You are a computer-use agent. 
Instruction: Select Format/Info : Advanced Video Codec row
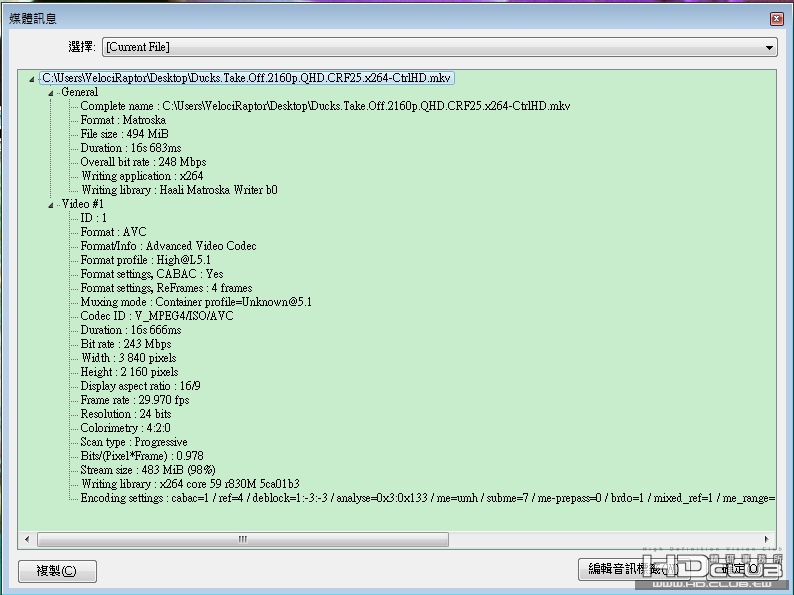click(169, 246)
